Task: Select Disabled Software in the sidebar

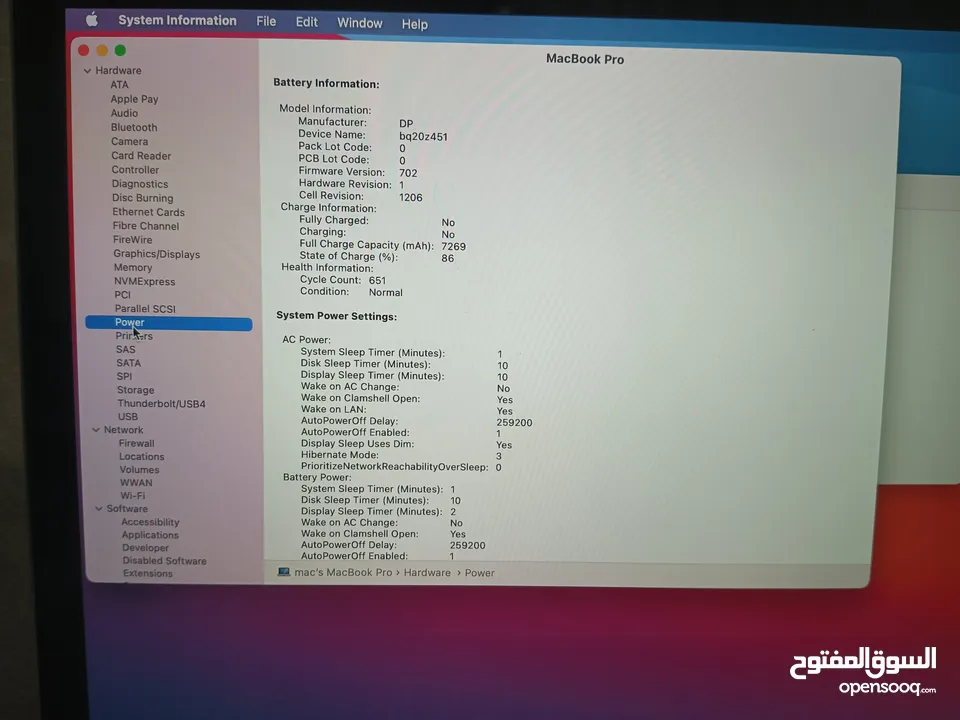Action: pos(164,561)
